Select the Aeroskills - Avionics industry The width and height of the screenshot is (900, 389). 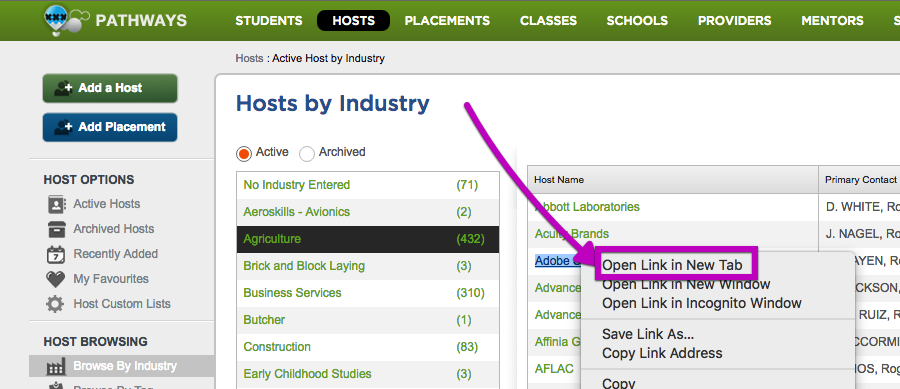click(368, 212)
